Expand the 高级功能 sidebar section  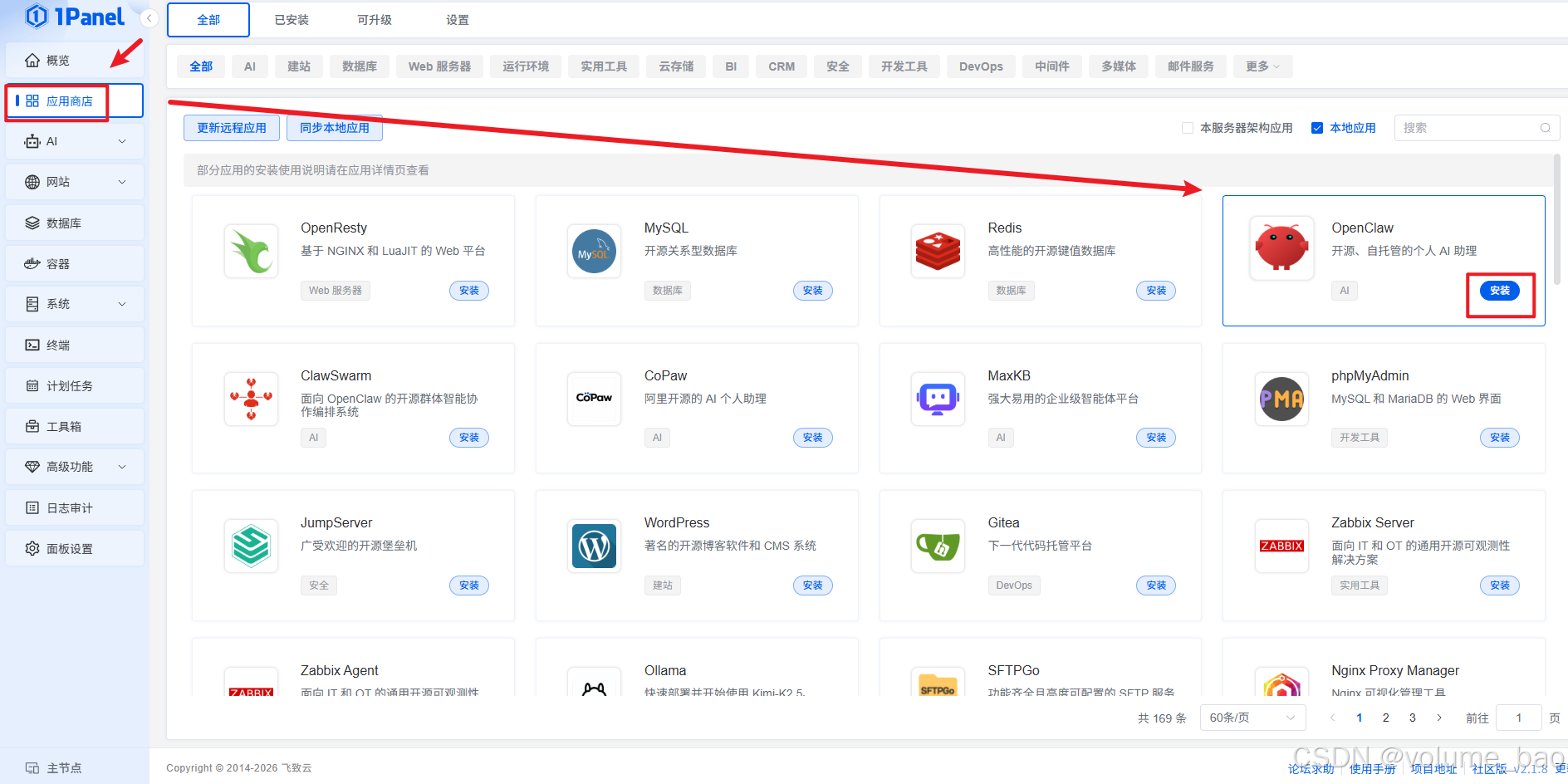point(74,466)
